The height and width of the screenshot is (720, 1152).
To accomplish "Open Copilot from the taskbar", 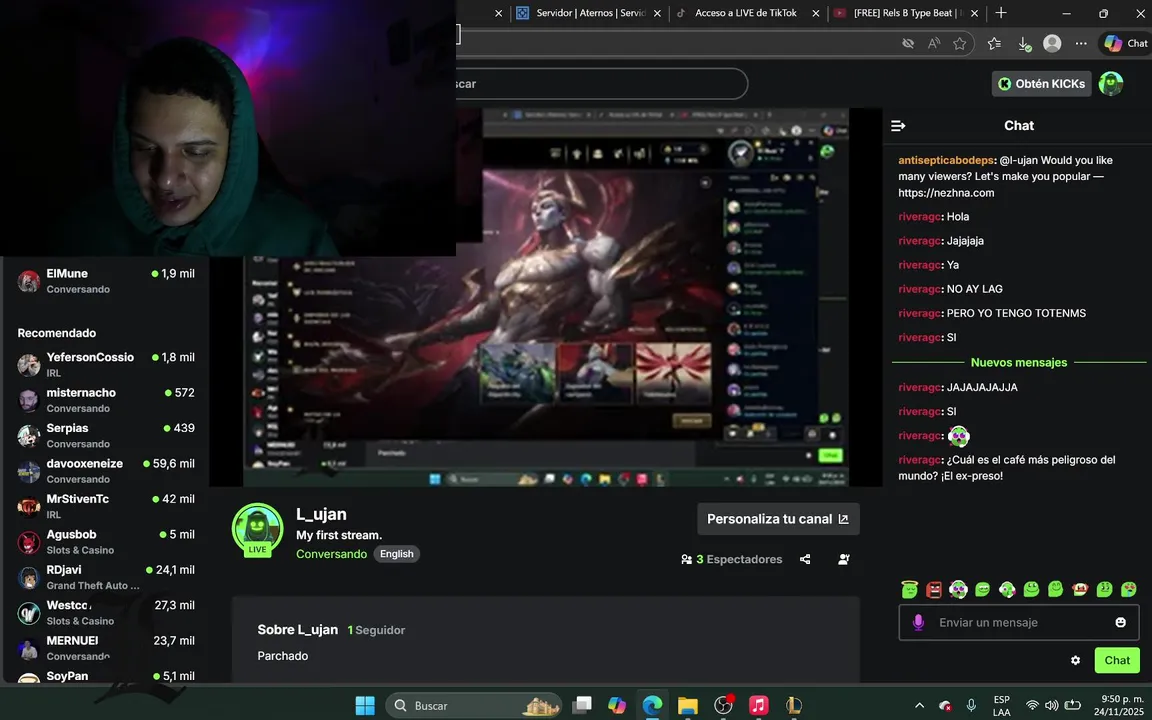I will click(617, 705).
